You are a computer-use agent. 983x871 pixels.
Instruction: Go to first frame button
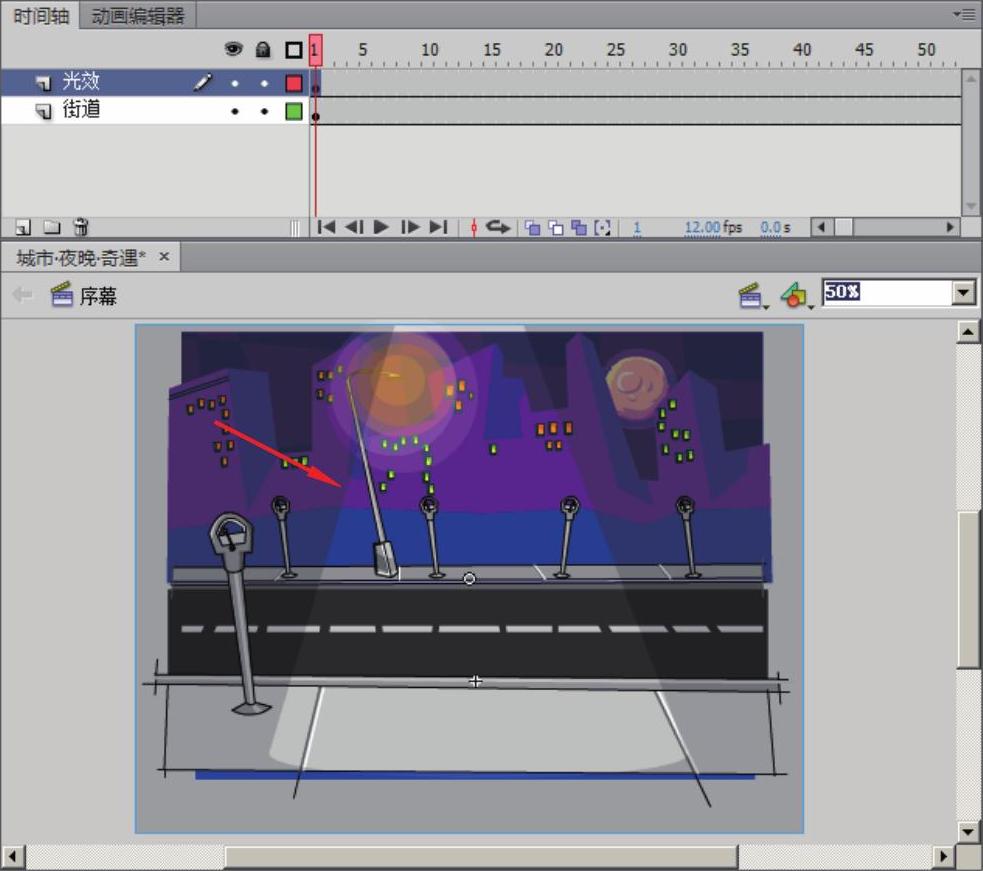click(x=326, y=228)
